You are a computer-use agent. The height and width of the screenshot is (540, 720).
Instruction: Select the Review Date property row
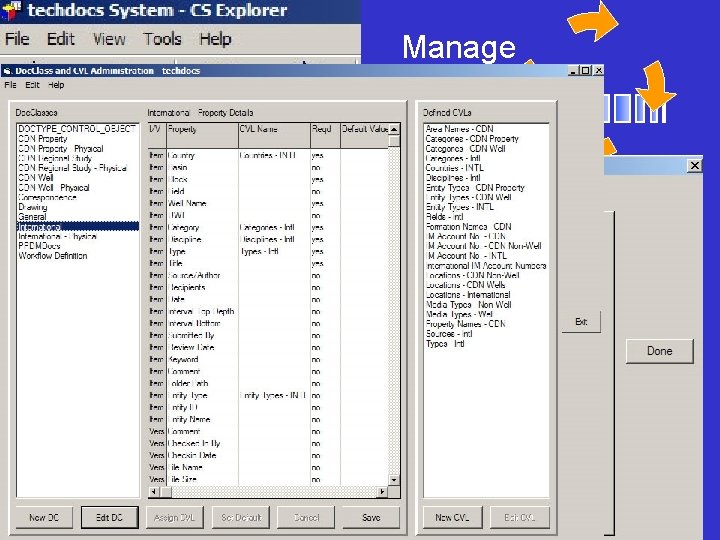[268, 348]
